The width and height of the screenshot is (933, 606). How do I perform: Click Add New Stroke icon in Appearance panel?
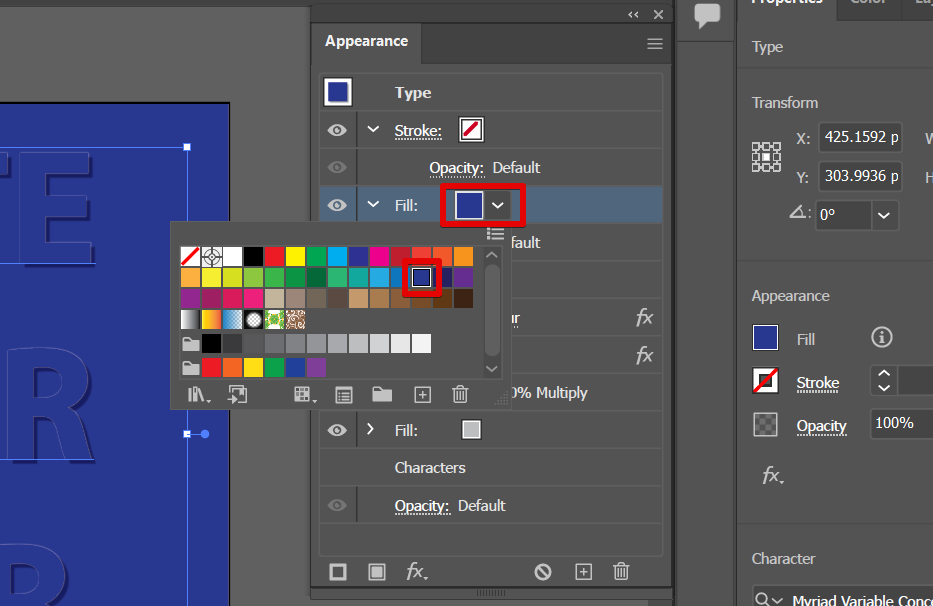tap(338, 572)
